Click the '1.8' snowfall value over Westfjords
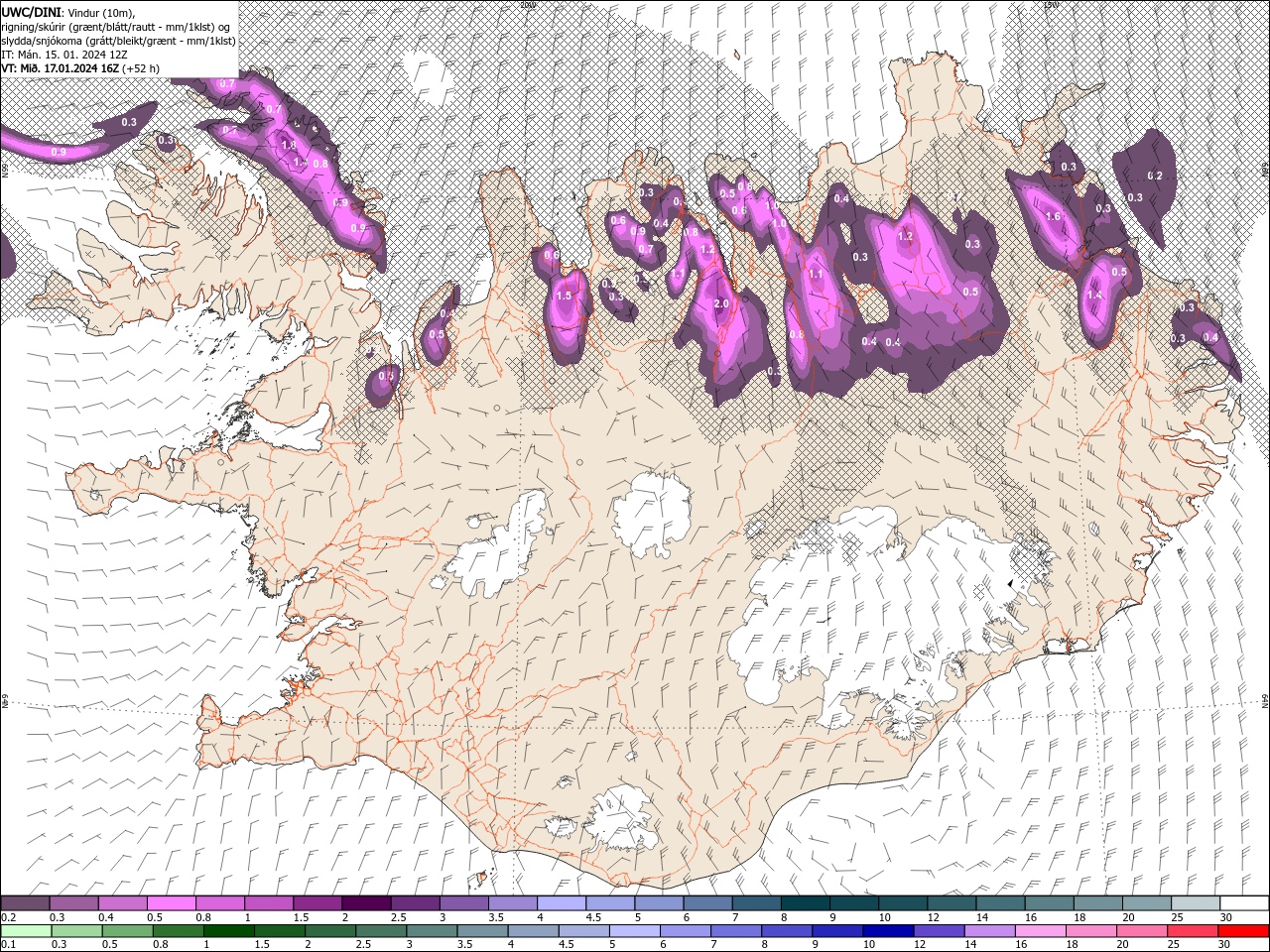1270x952 pixels. tap(289, 145)
